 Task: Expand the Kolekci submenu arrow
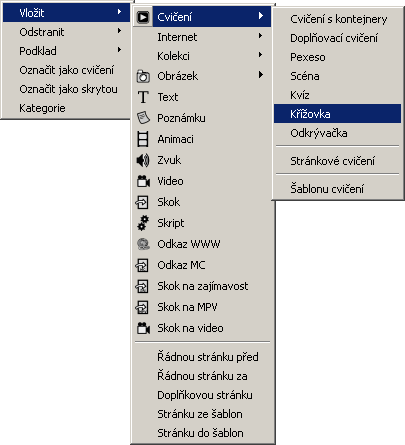pyautogui.click(x=261, y=55)
